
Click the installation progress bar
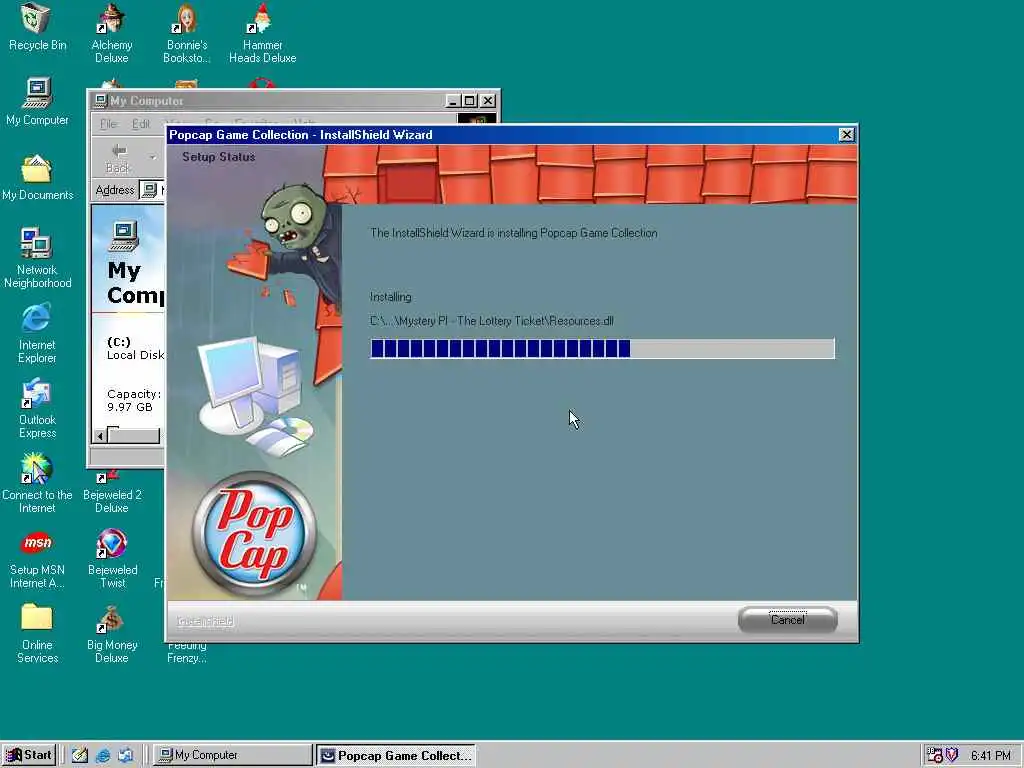602,348
